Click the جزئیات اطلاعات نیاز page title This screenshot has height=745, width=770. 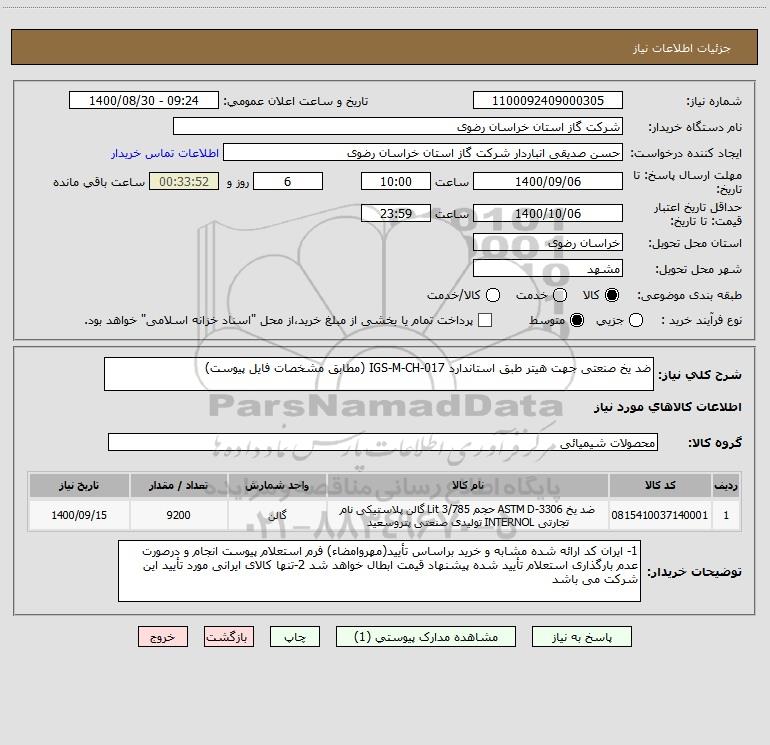[682, 48]
